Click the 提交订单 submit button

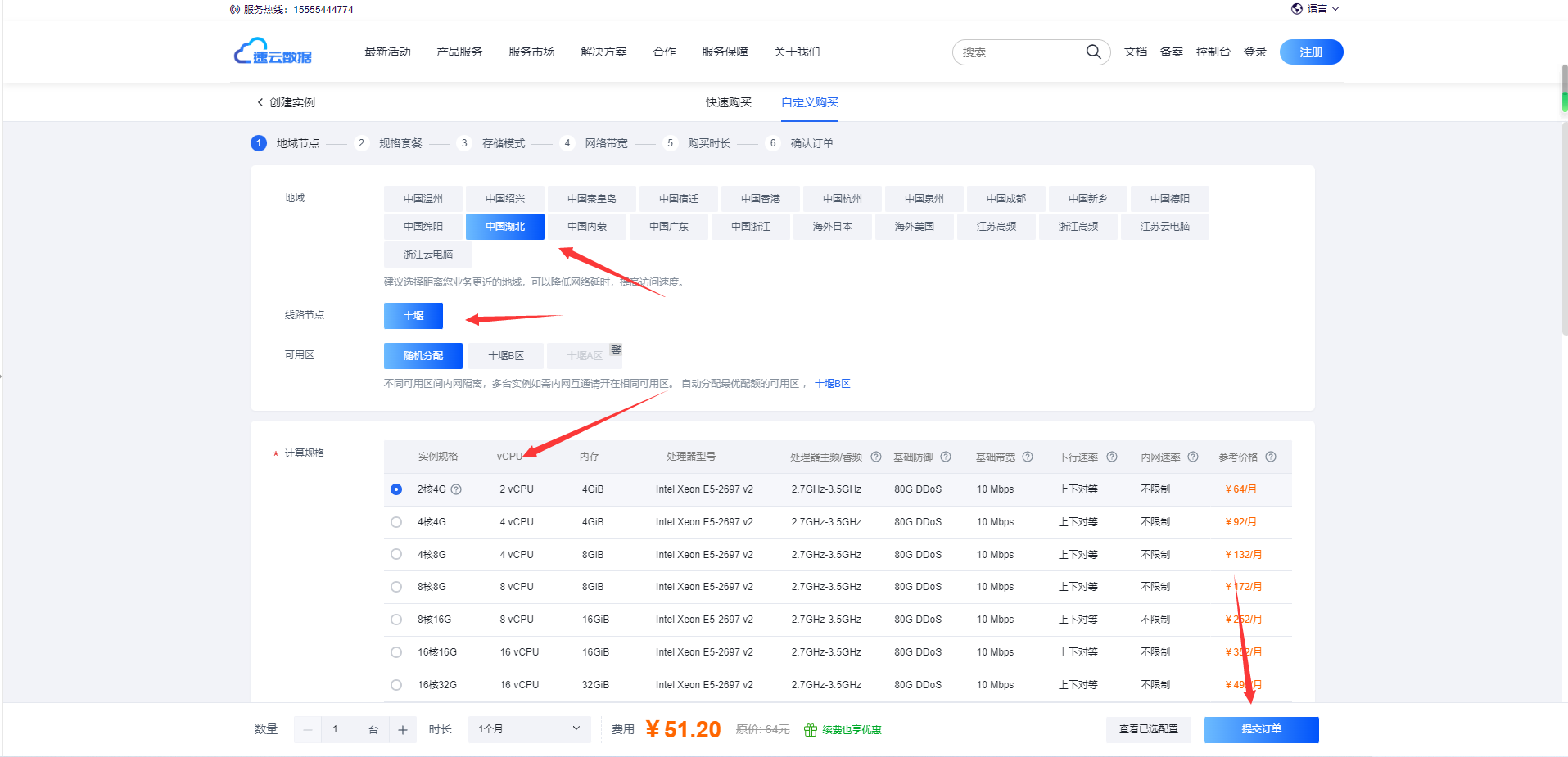1262,729
